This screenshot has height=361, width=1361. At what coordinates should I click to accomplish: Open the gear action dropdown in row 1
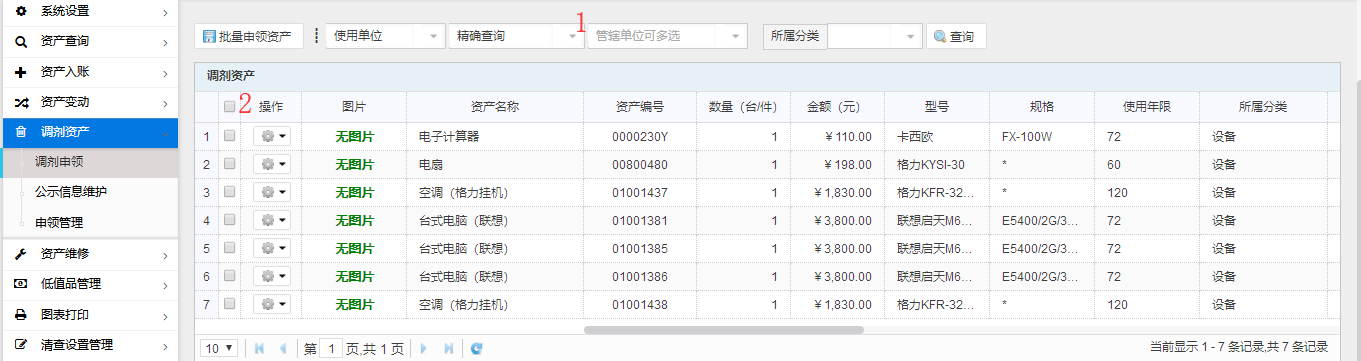pyautogui.click(x=272, y=136)
